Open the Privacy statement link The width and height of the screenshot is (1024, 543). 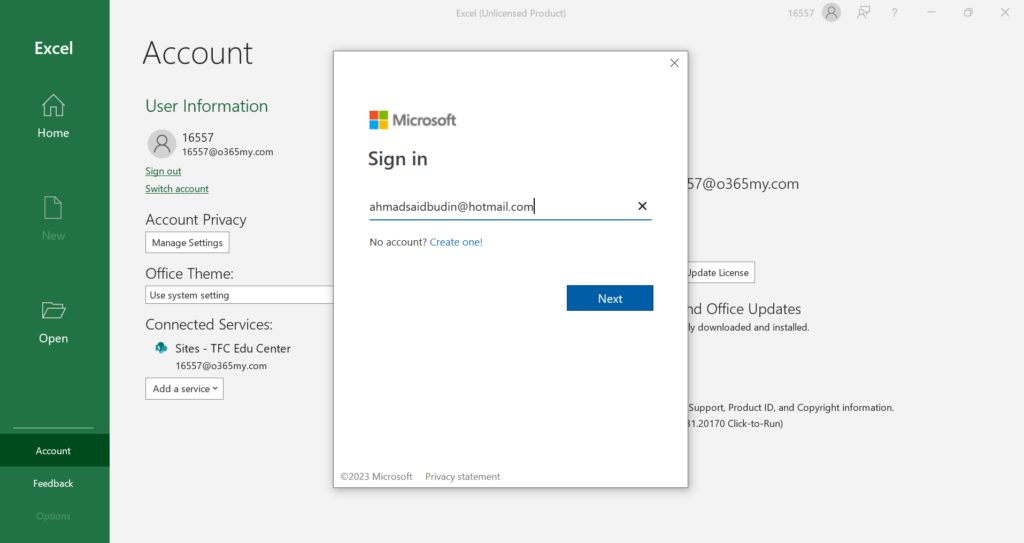click(462, 476)
